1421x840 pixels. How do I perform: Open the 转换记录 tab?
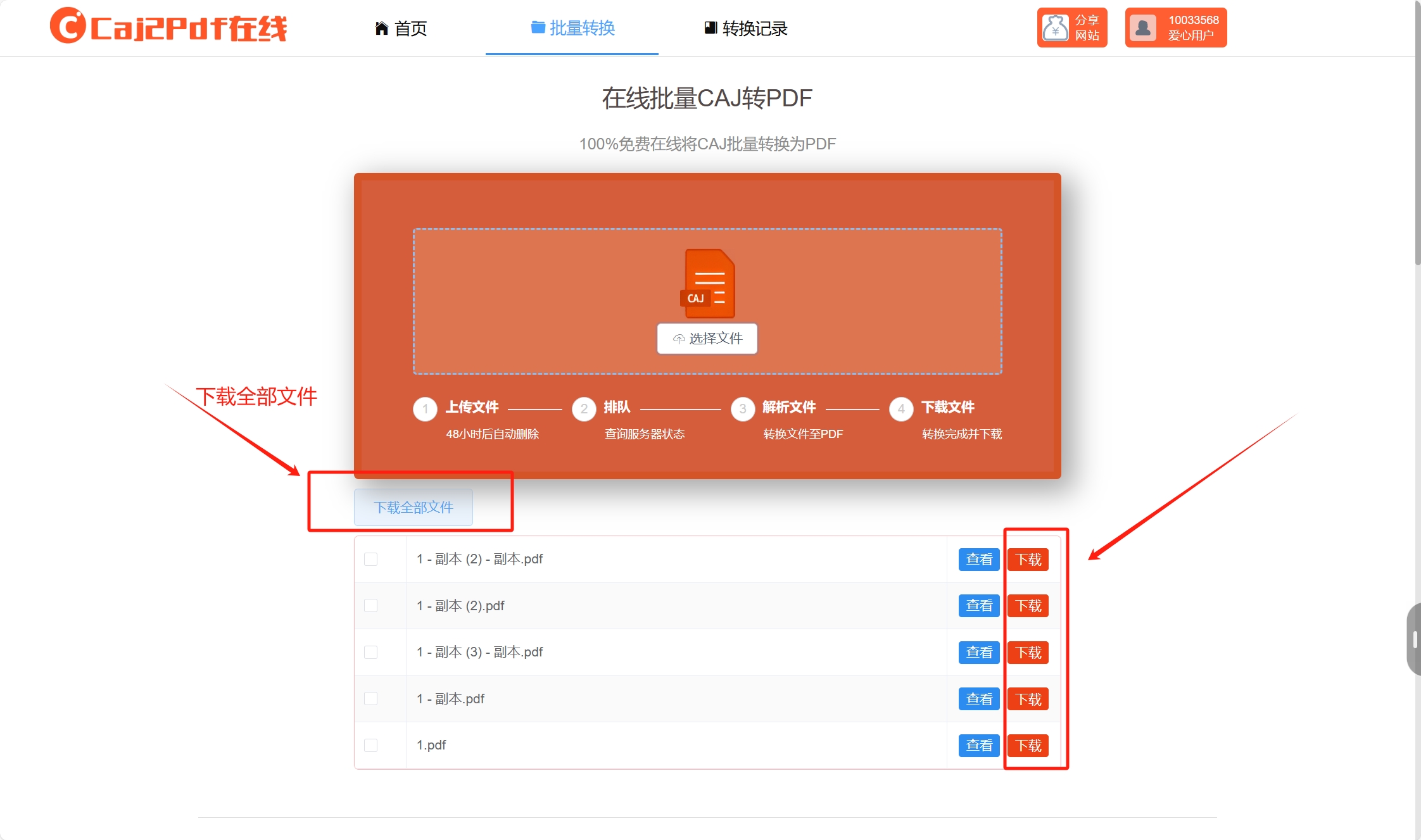point(754,27)
